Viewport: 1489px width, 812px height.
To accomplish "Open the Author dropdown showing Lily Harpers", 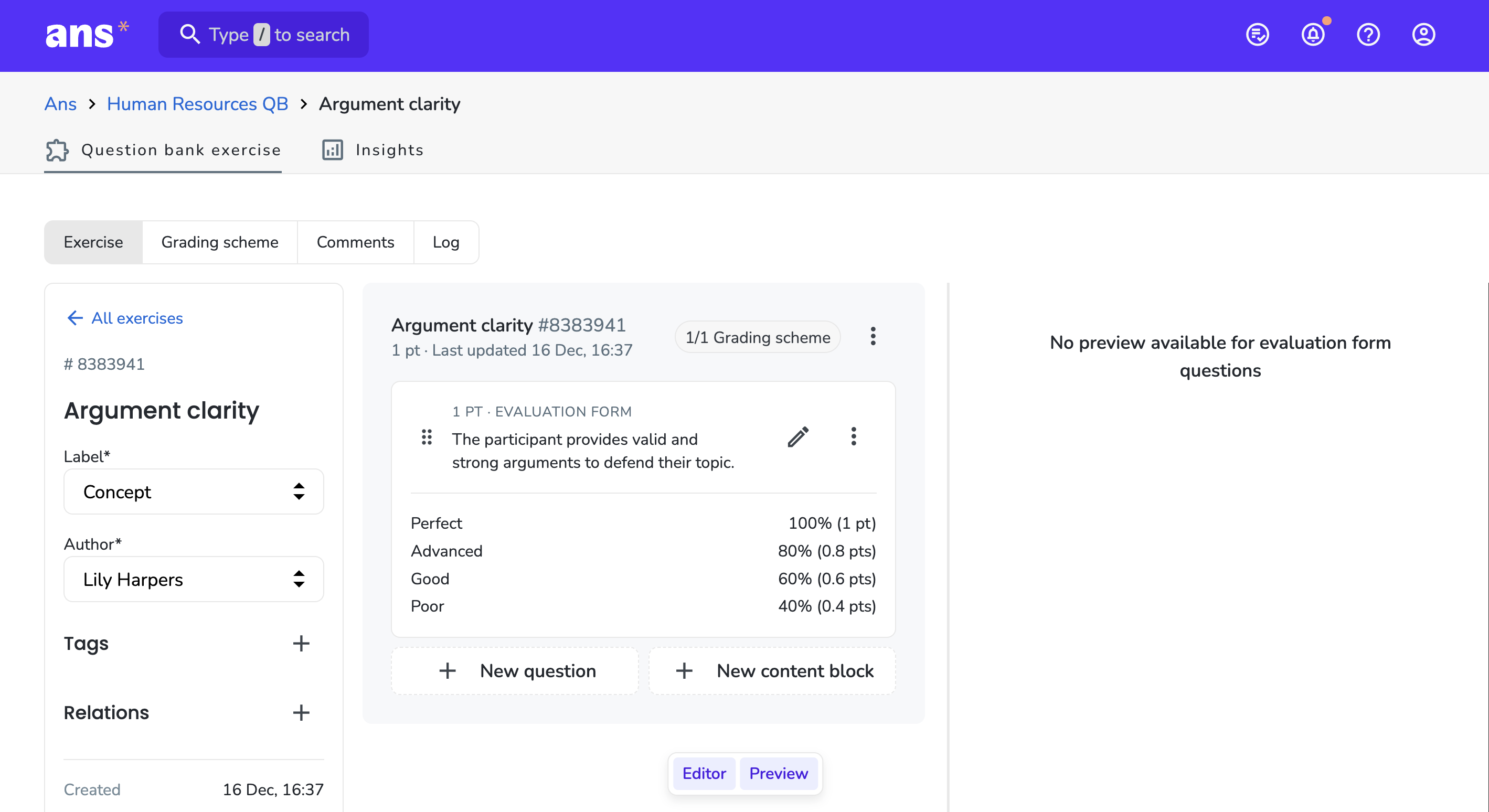I will pos(194,579).
